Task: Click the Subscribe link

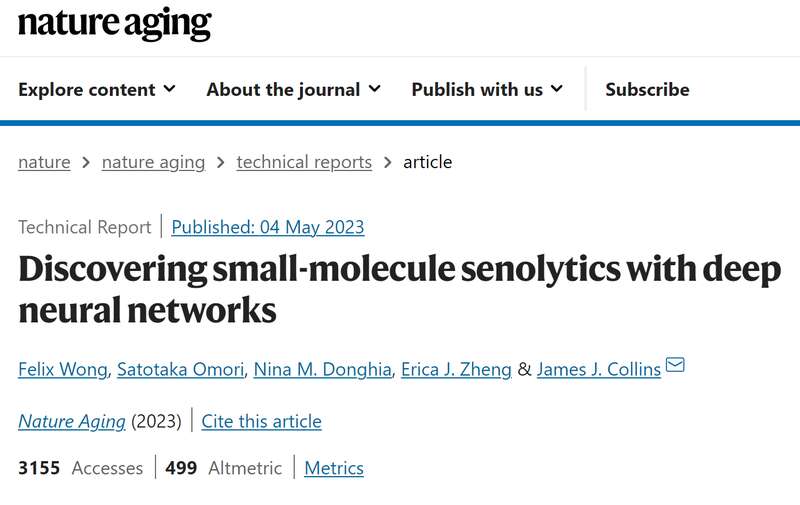Action: (647, 89)
